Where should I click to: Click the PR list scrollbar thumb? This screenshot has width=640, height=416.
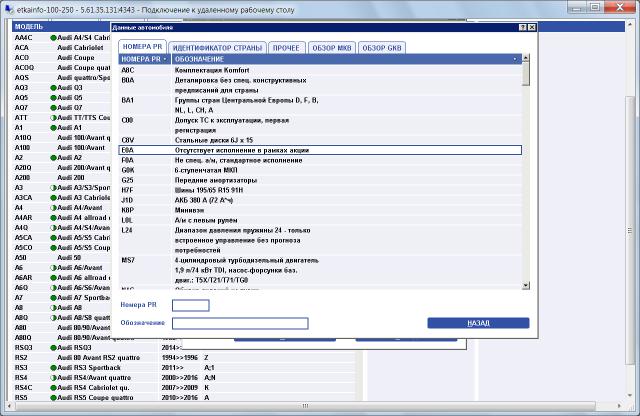coord(526,74)
